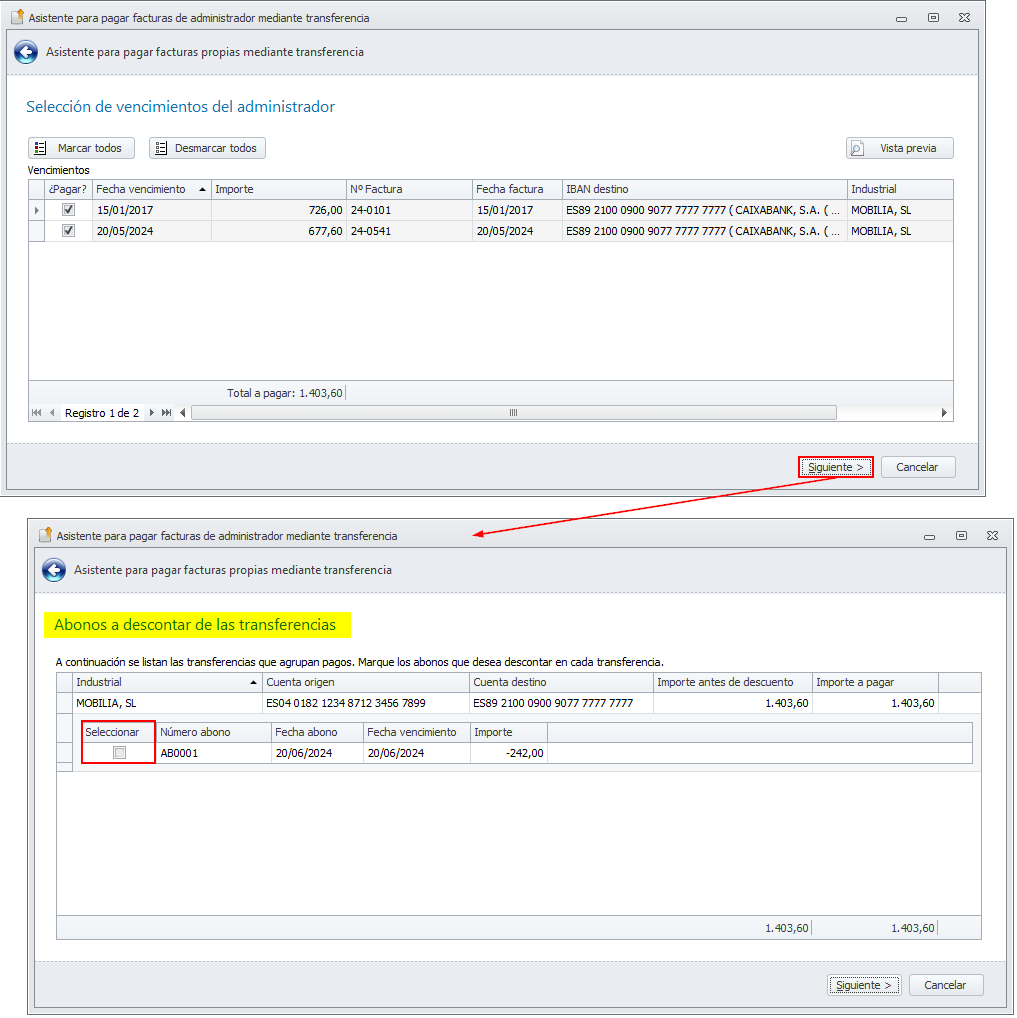Sort by the Industrial column in the Abonos grid
The height and width of the screenshot is (1018, 1017).
tap(167, 682)
